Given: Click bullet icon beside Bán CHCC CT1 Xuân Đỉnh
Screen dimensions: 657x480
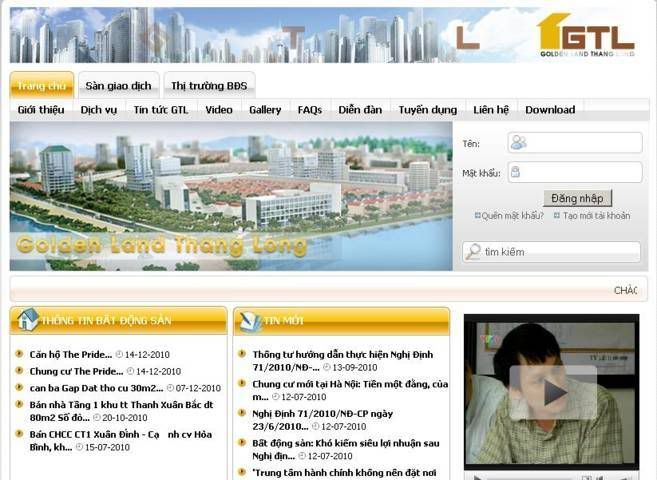Looking at the screenshot, I should (x=19, y=434).
